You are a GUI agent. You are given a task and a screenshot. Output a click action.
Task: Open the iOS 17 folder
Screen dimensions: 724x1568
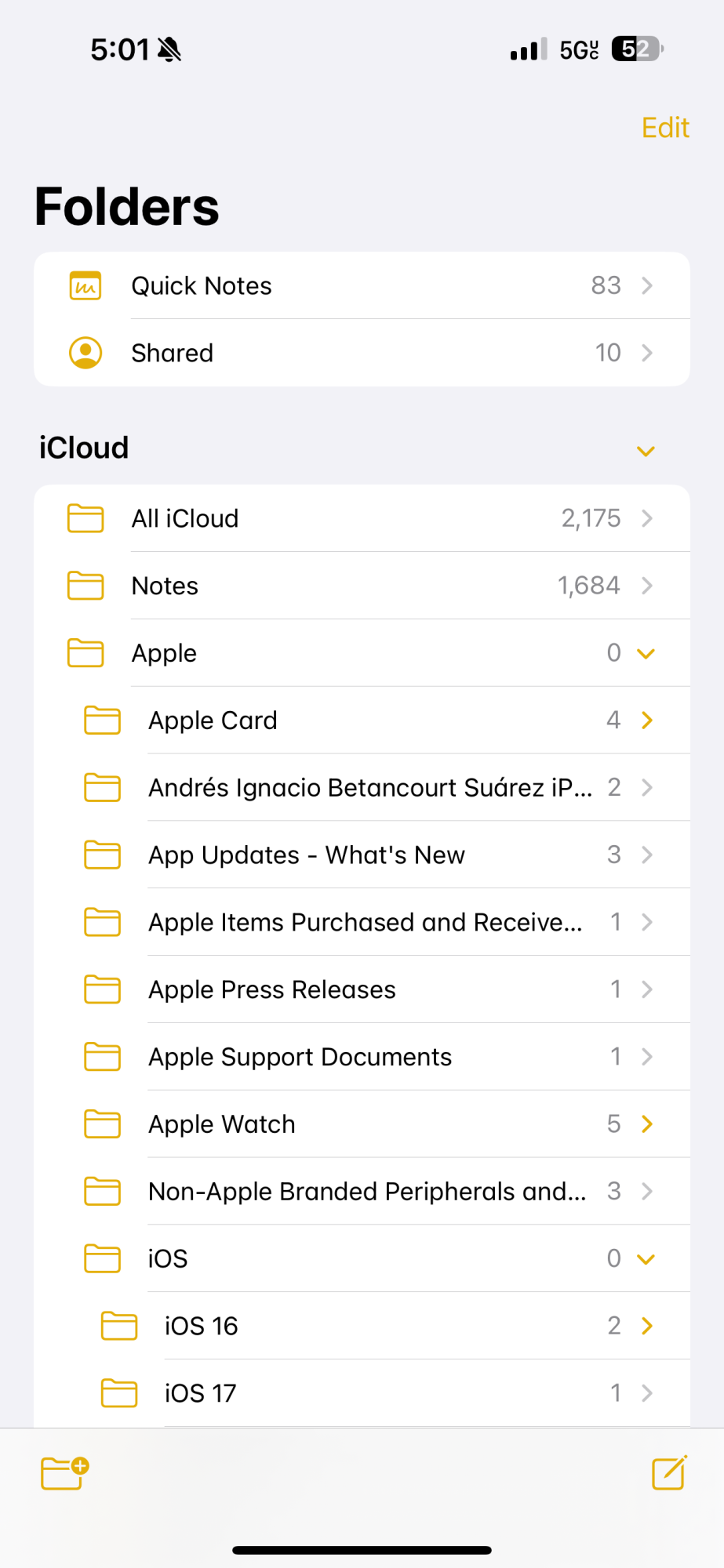coord(362,1392)
